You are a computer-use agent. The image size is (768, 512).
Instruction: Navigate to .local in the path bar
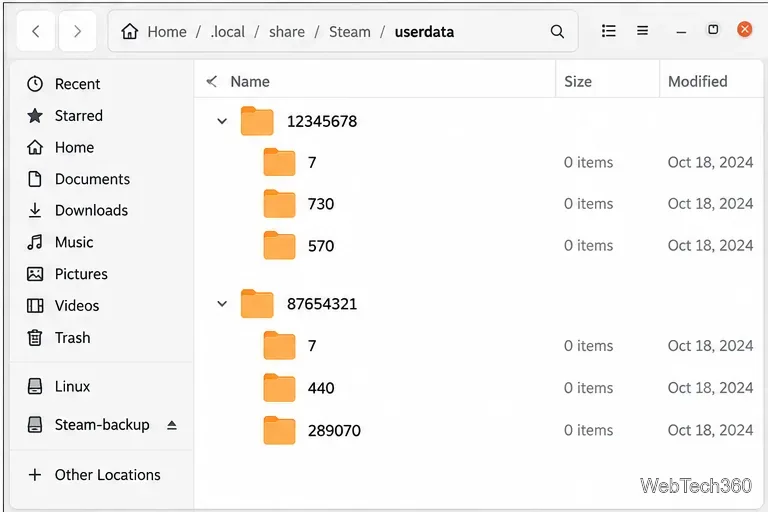(x=228, y=32)
